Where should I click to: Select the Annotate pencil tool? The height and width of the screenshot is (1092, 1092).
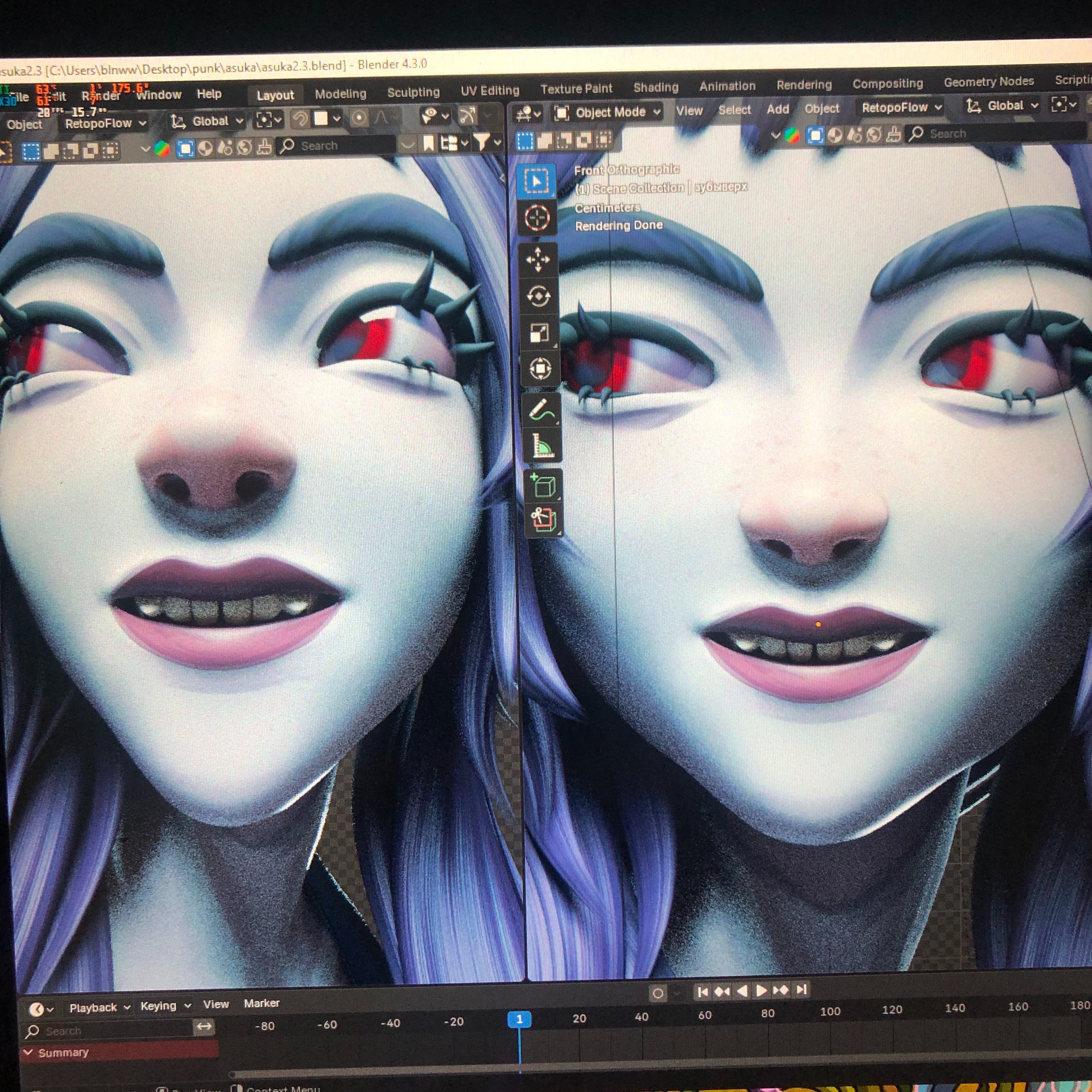(x=541, y=410)
